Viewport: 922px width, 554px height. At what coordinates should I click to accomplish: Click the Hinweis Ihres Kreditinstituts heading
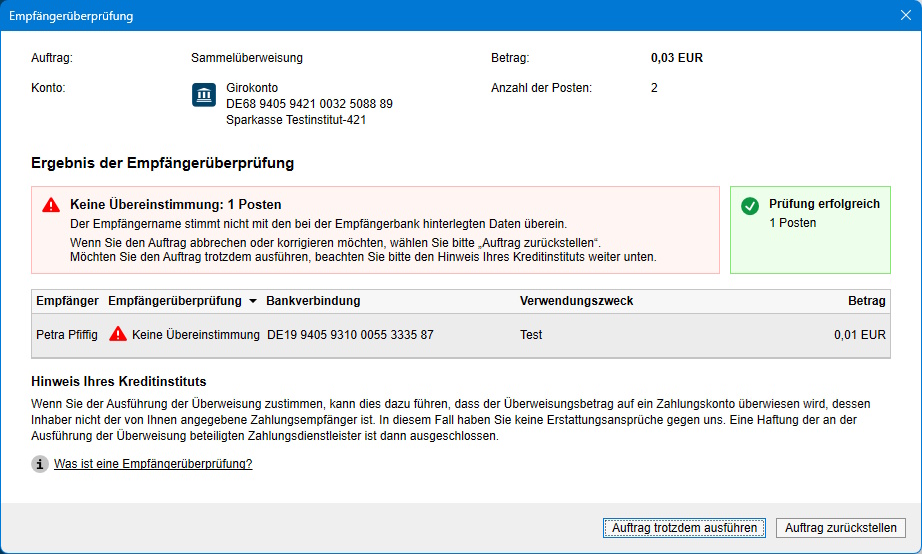coord(118,382)
